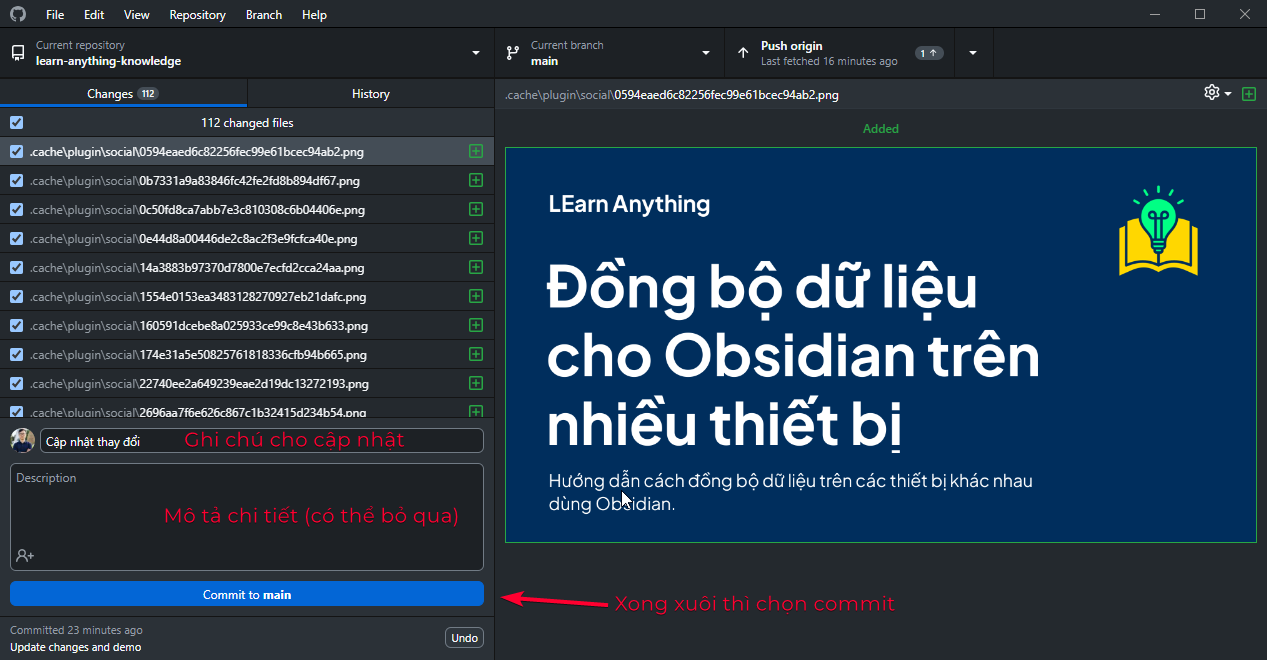This screenshot has height=660, width=1267.
Task: Click the upward arrow Push icon
Action: [x=743, y=53]
